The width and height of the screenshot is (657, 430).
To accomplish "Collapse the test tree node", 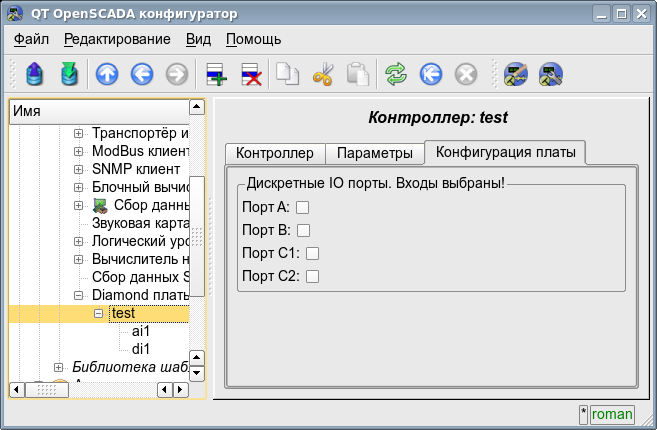I will (98, 313).
